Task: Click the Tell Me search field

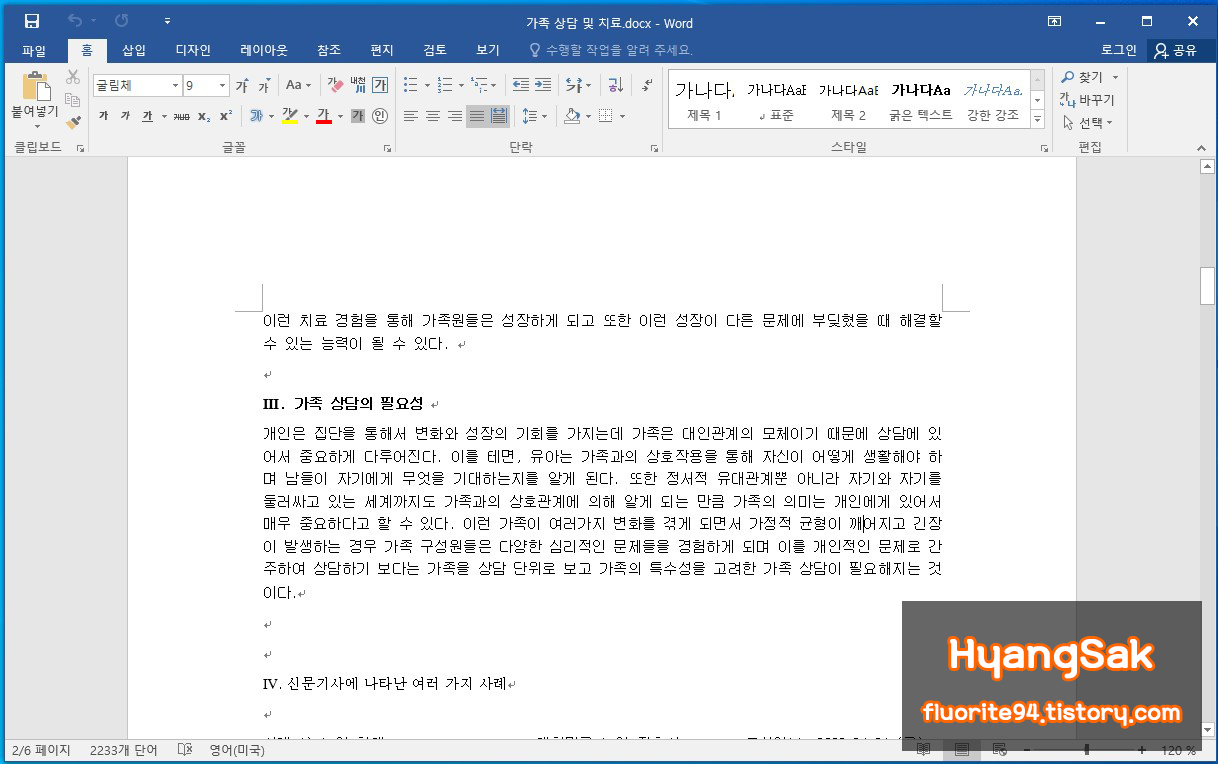Action: 610,50
